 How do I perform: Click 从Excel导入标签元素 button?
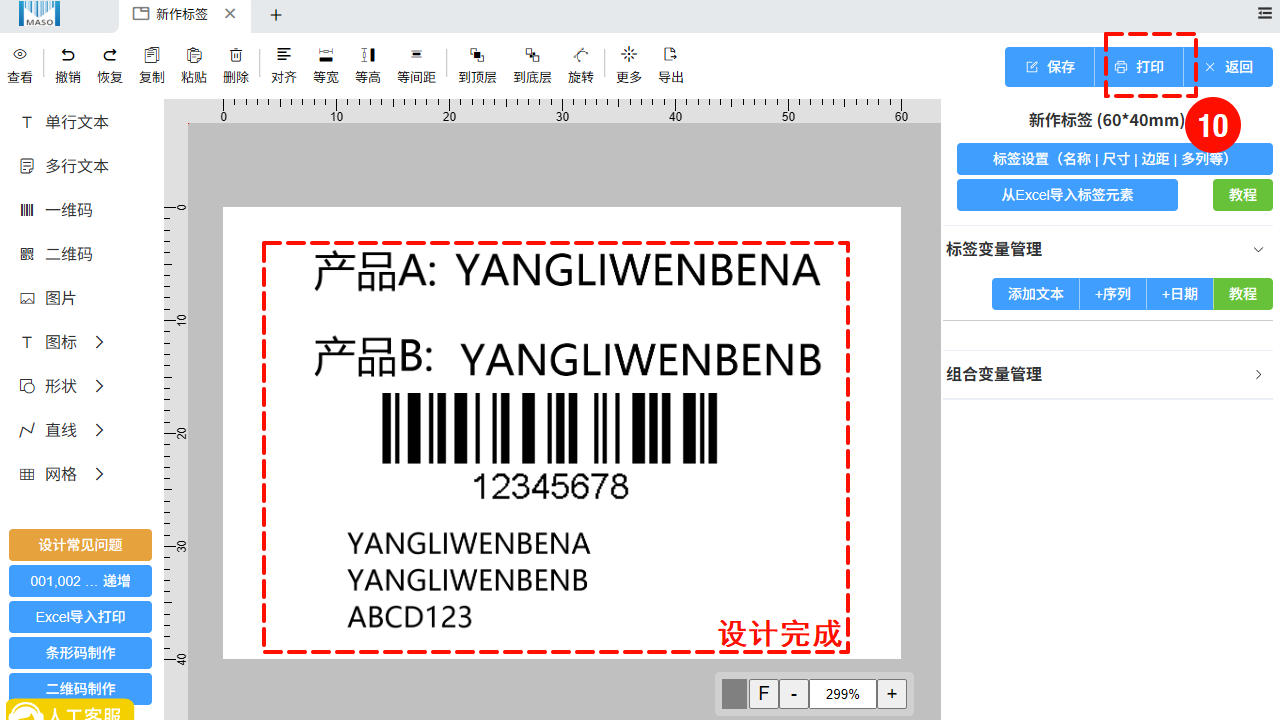tap(1067, 195)
